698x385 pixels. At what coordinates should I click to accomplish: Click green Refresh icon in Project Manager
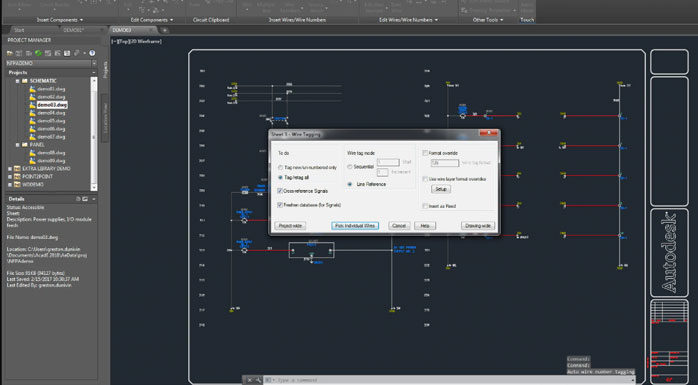click(x=38, y=53)
